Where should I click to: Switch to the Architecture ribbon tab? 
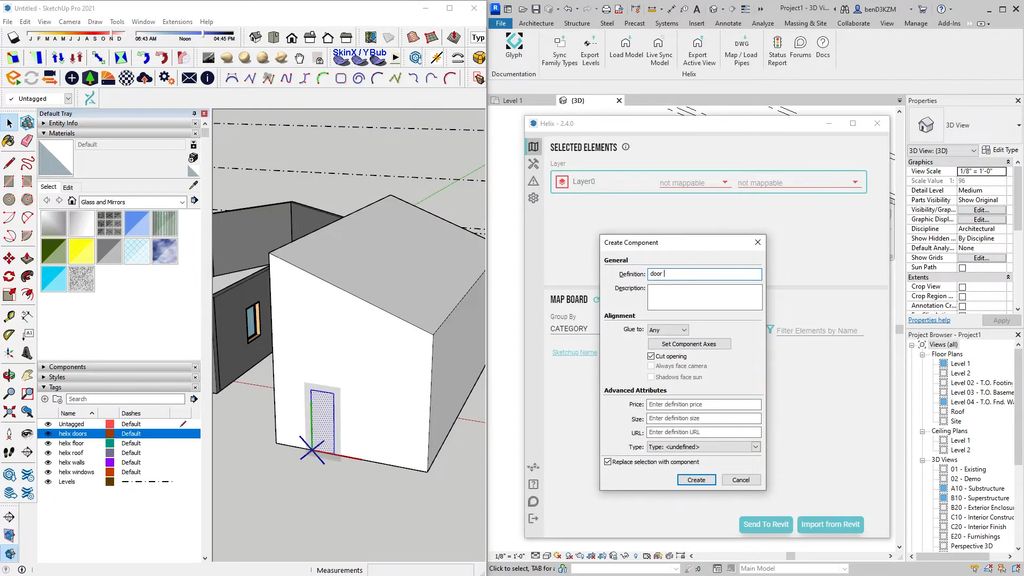[536, 23]
